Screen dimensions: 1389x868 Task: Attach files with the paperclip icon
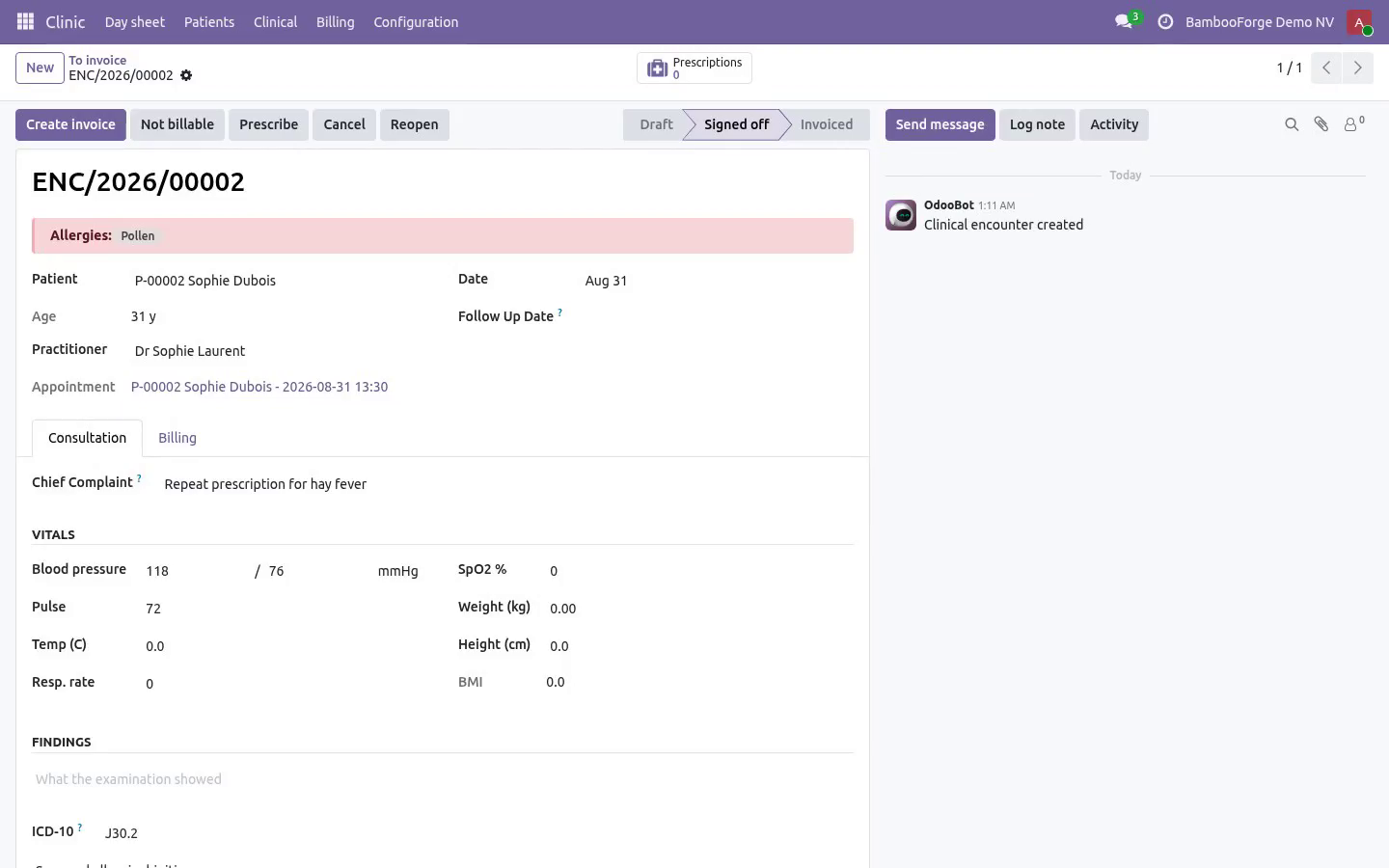tap(1321, 124)
